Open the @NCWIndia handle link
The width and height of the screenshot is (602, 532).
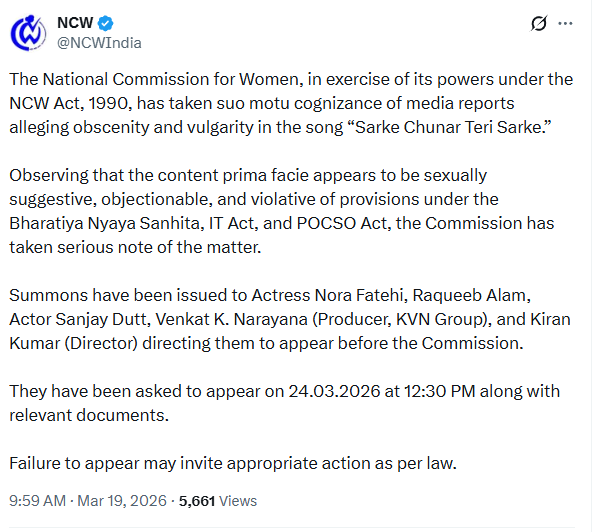(x=99, y=43)
